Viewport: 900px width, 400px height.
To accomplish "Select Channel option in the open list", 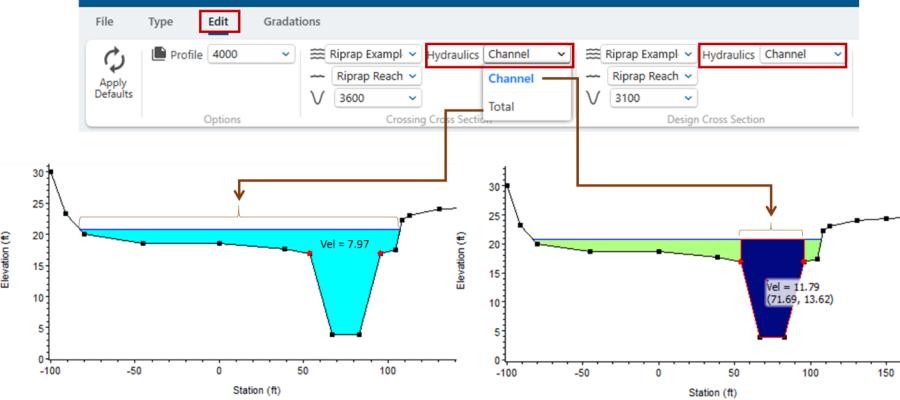I will tap(511, 79).
